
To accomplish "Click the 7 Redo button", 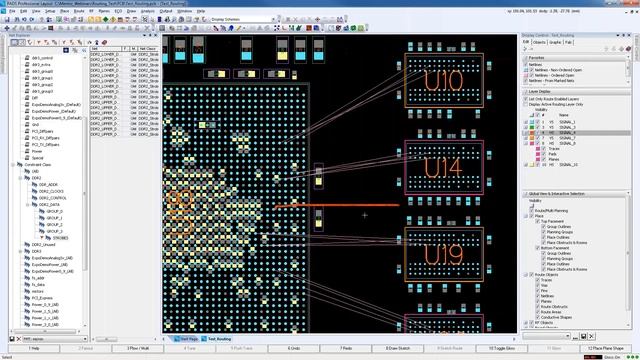I will click(346, 349).
